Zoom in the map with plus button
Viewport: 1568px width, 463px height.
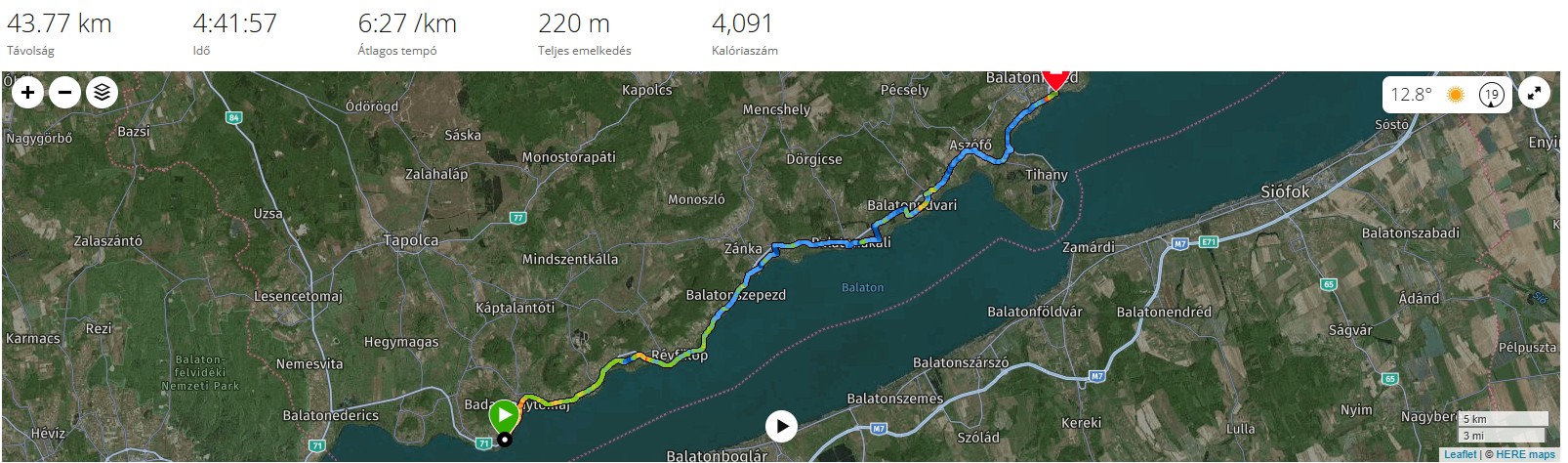point(27,93)
